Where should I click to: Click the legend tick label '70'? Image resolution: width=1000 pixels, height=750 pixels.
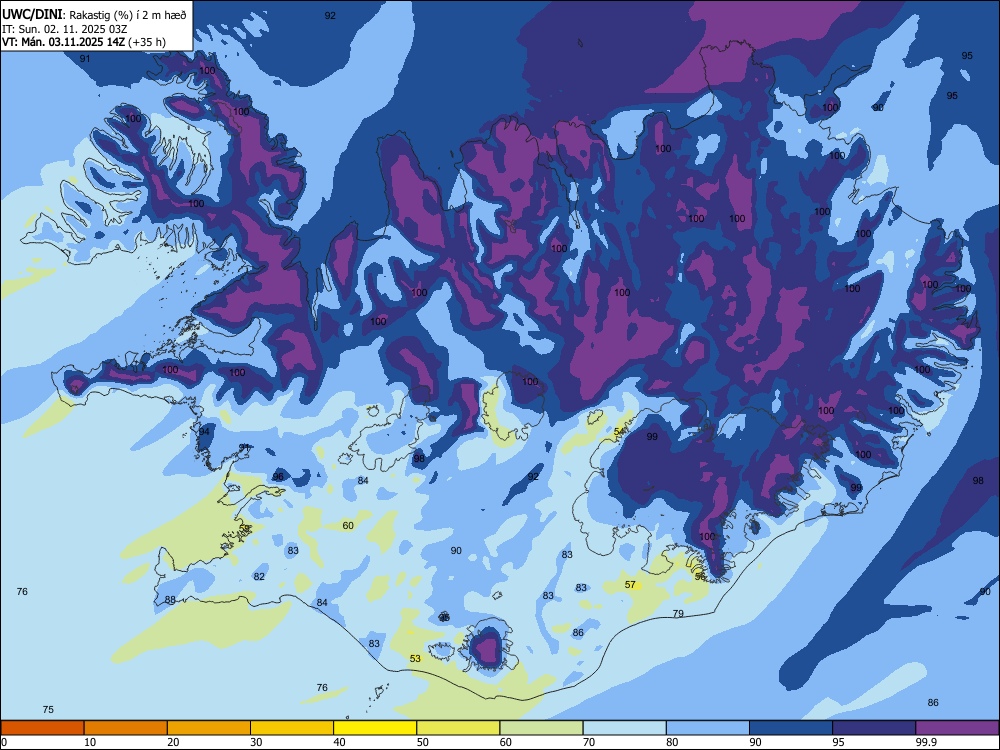point(589,742)
